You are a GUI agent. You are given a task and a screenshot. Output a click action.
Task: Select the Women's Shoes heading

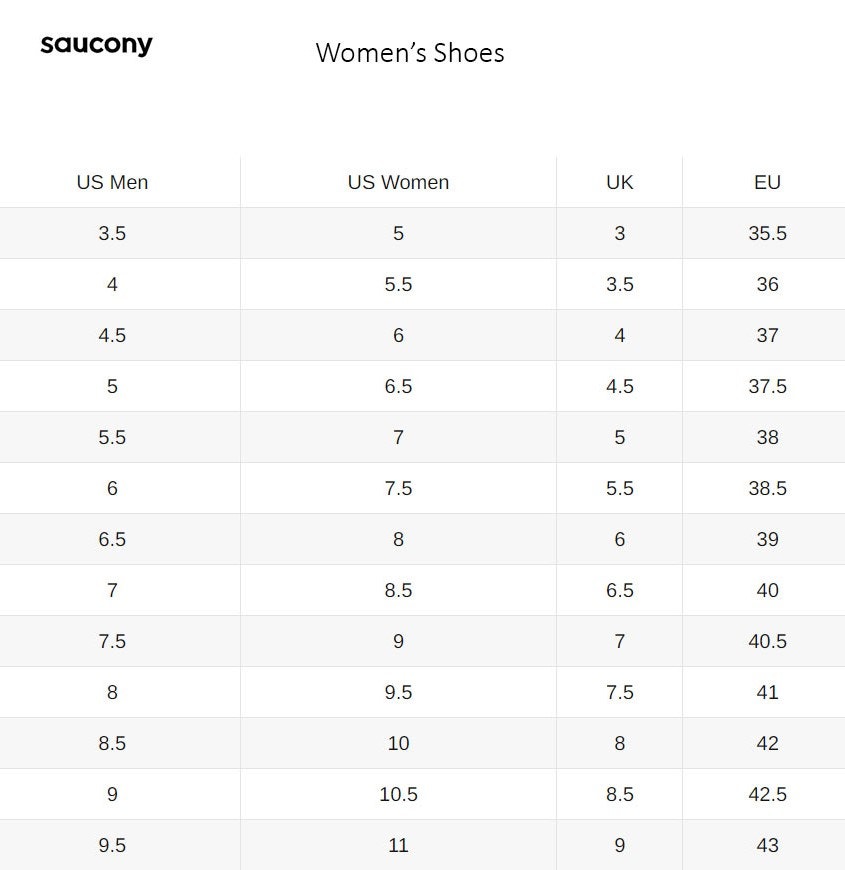pos(410,53)
